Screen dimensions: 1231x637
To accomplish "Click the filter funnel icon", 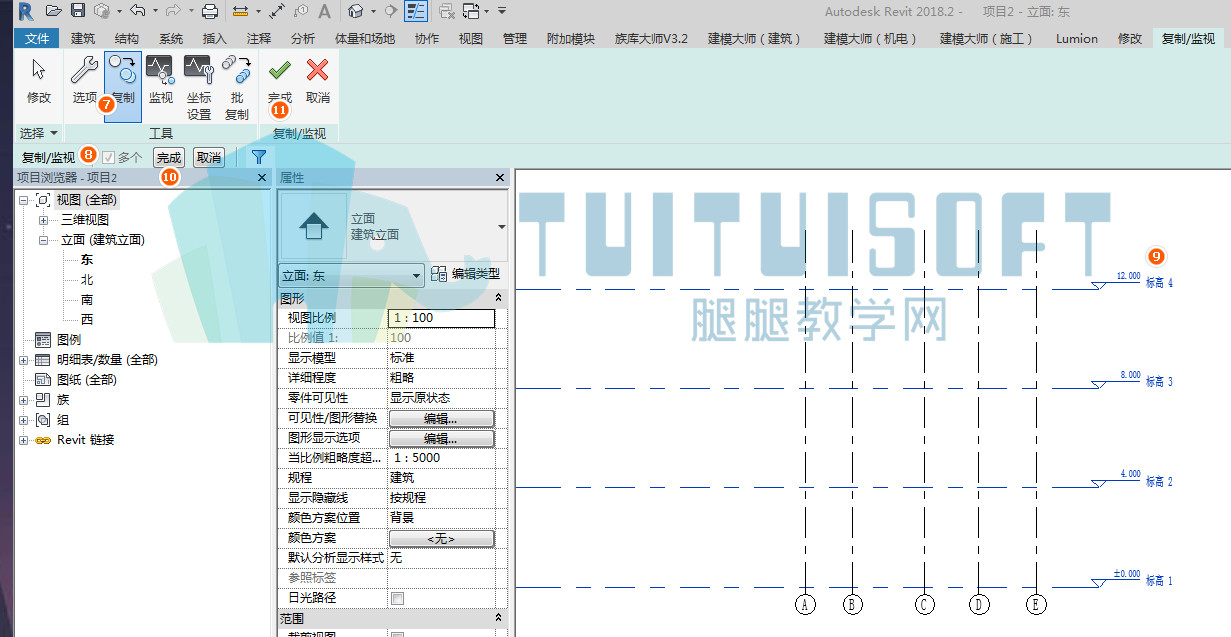I will pyautogui.click(x=259, y=157).
